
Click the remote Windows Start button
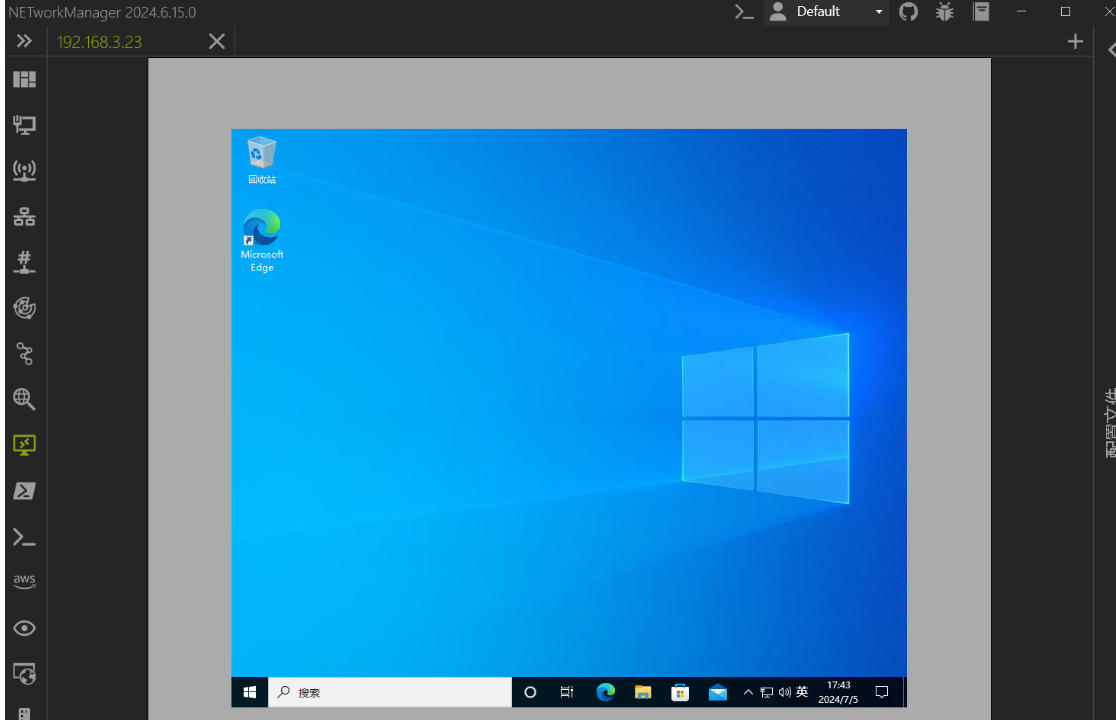[250, 692]
